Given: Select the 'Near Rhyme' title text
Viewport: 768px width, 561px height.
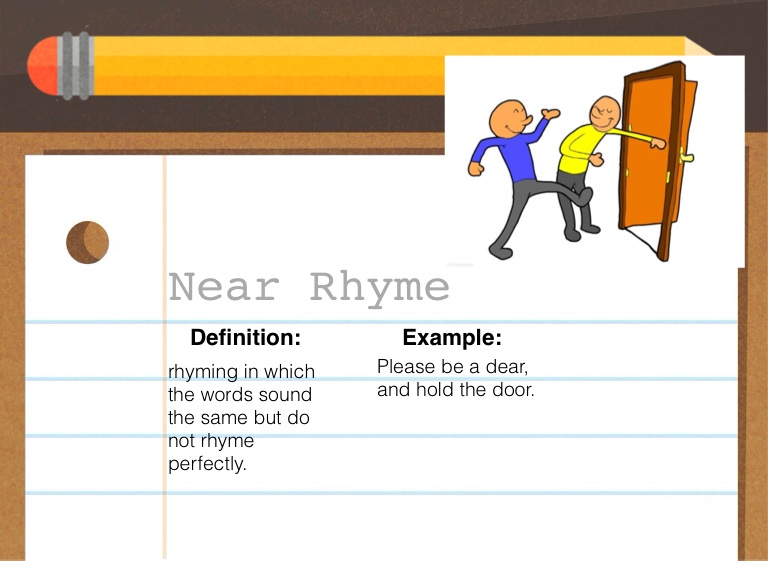Looking at the screenshot, I should (x=309, y=288).
